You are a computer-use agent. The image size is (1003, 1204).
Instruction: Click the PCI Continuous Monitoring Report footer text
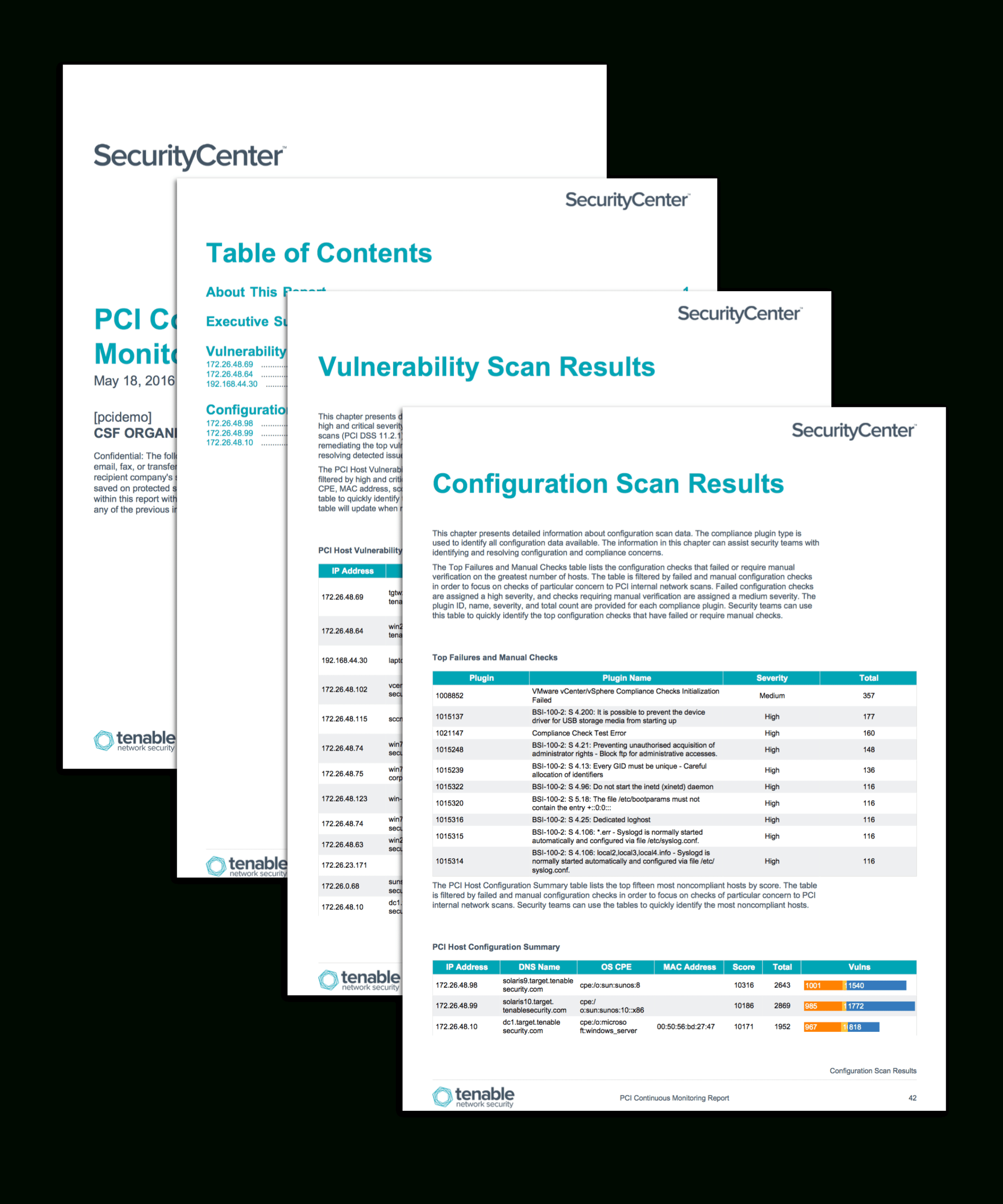tap(674, 1099)
